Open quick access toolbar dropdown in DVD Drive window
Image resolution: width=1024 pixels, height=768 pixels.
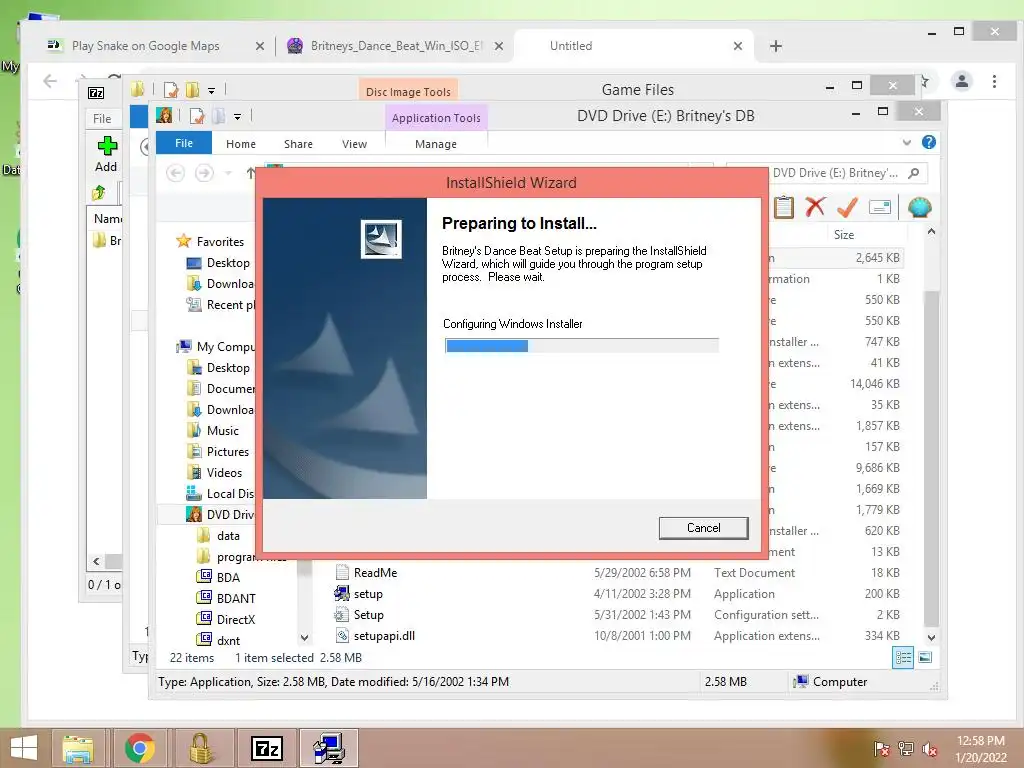pos(237,117)
